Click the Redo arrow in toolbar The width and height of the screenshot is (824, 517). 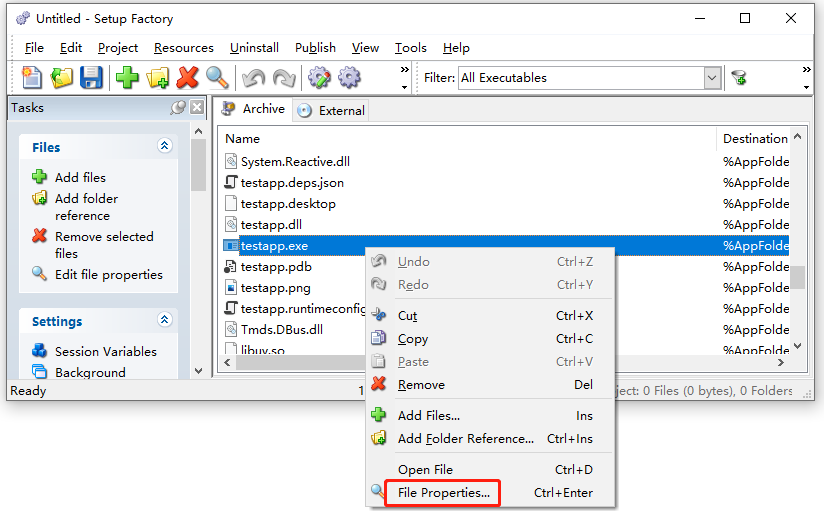pyautogui.click(x=284, y=78)
